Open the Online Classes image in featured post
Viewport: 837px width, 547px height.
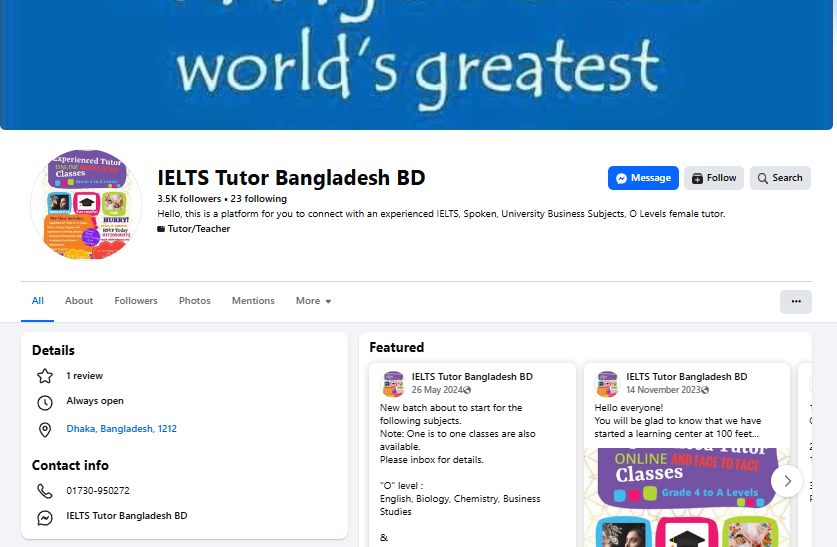pos(686,497)
